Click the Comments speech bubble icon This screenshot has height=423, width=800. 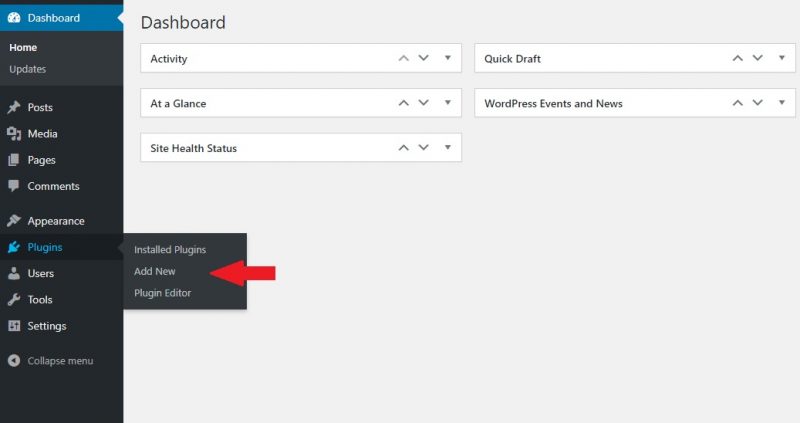tap(14, 186)
